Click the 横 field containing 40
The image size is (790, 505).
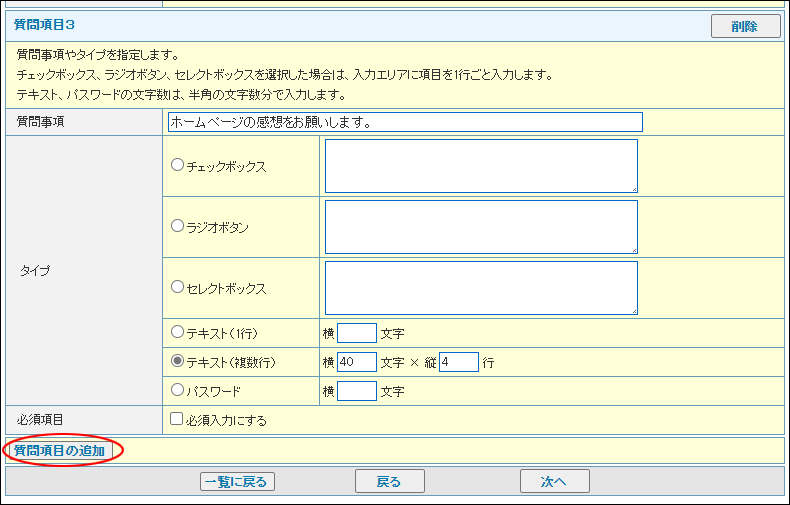pos(357,362)
